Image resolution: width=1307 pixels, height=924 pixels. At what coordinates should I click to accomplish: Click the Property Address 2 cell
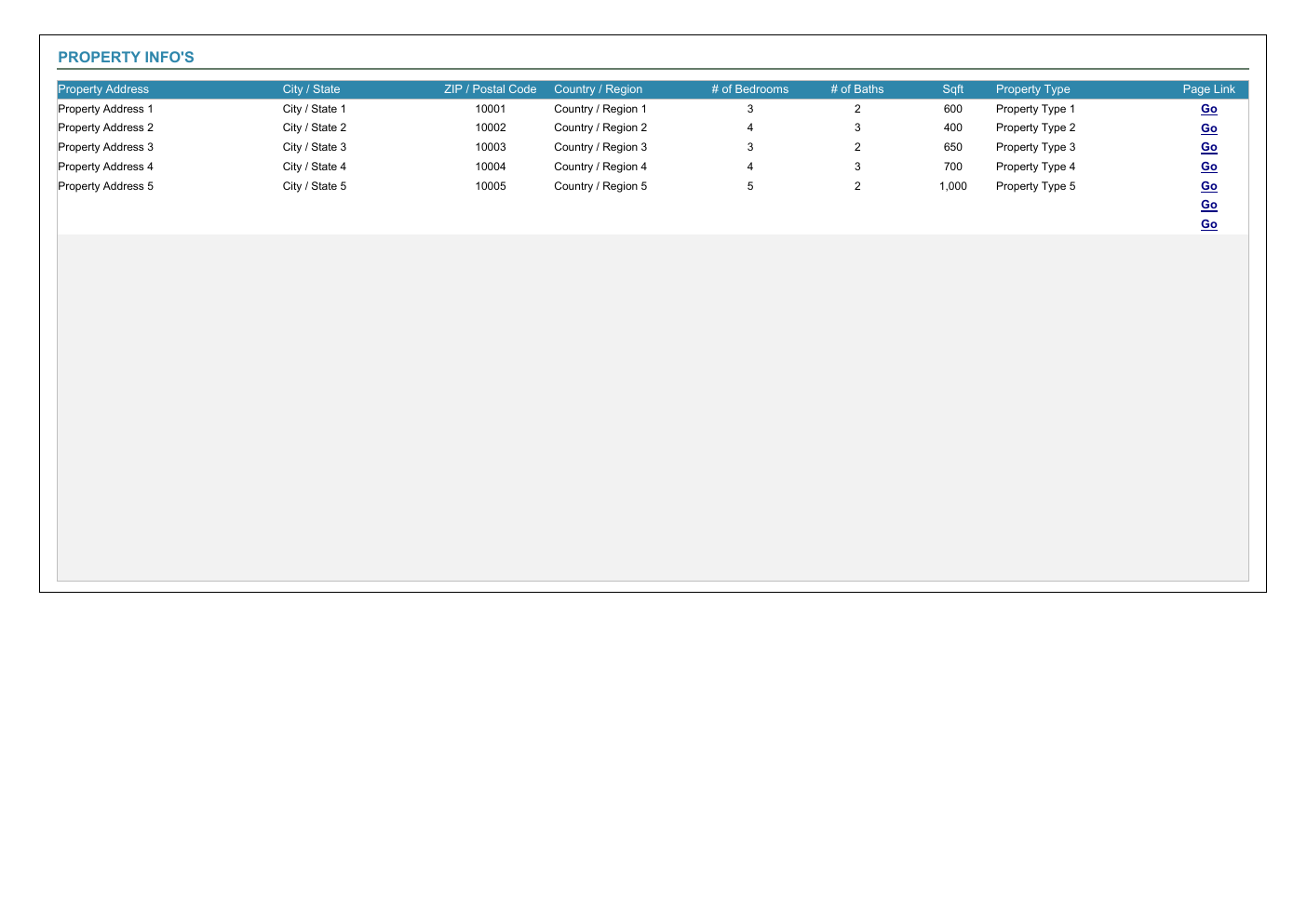[105, 127]
